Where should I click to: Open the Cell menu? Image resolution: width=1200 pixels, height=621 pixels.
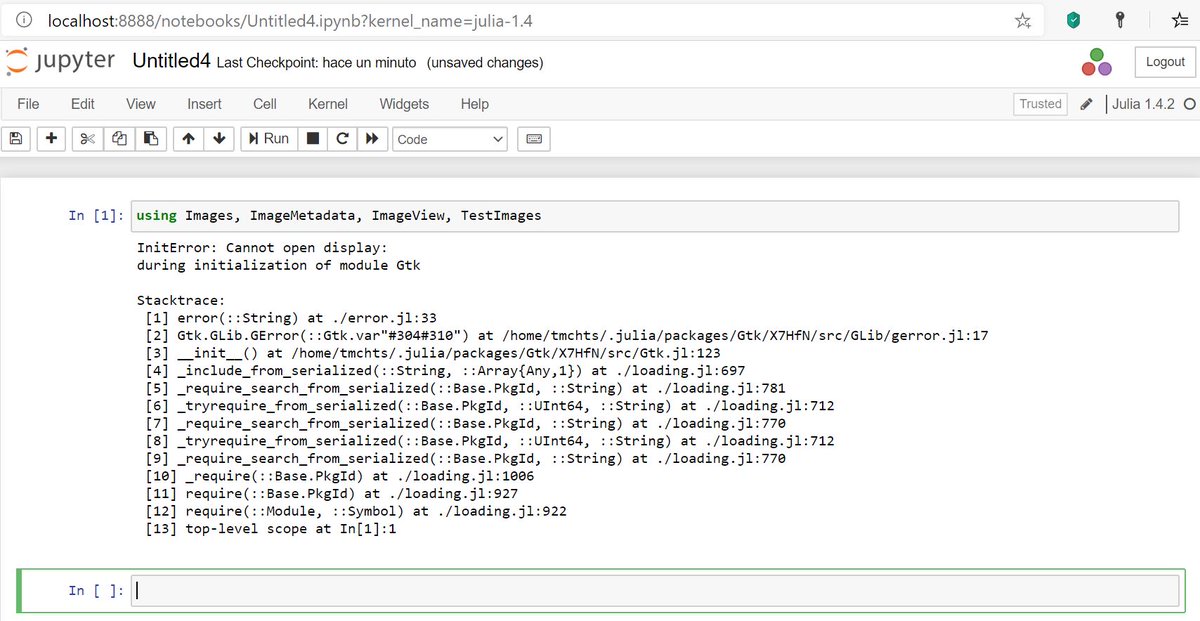click(x=265, y=104)
